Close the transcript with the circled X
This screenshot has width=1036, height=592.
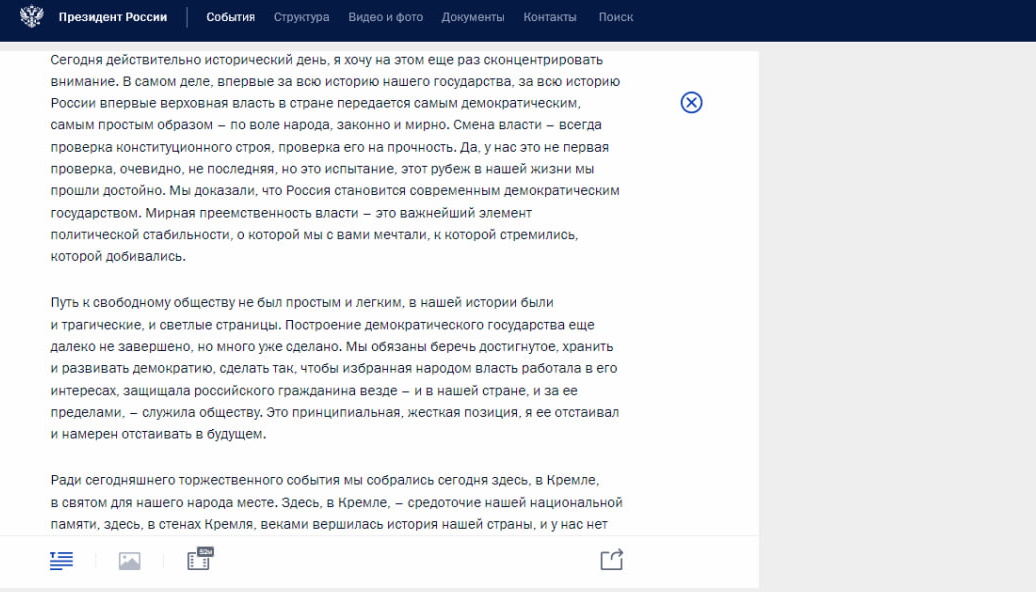[x=691, y=102]
